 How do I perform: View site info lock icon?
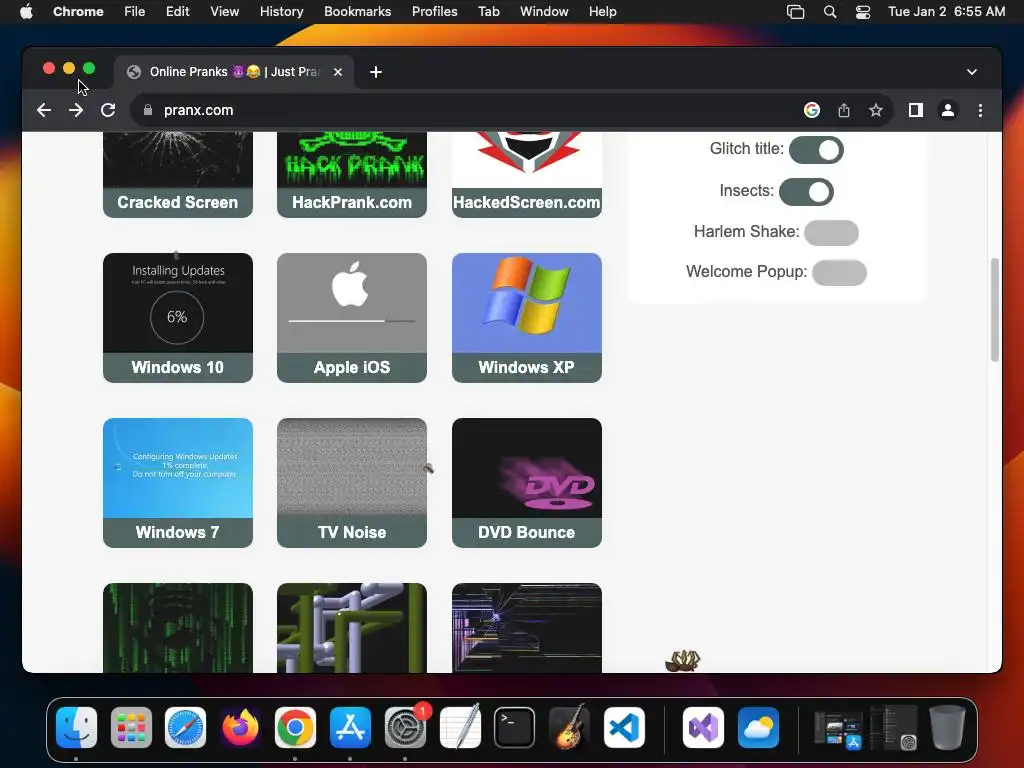pyautogui.click(x=148, y=110)
